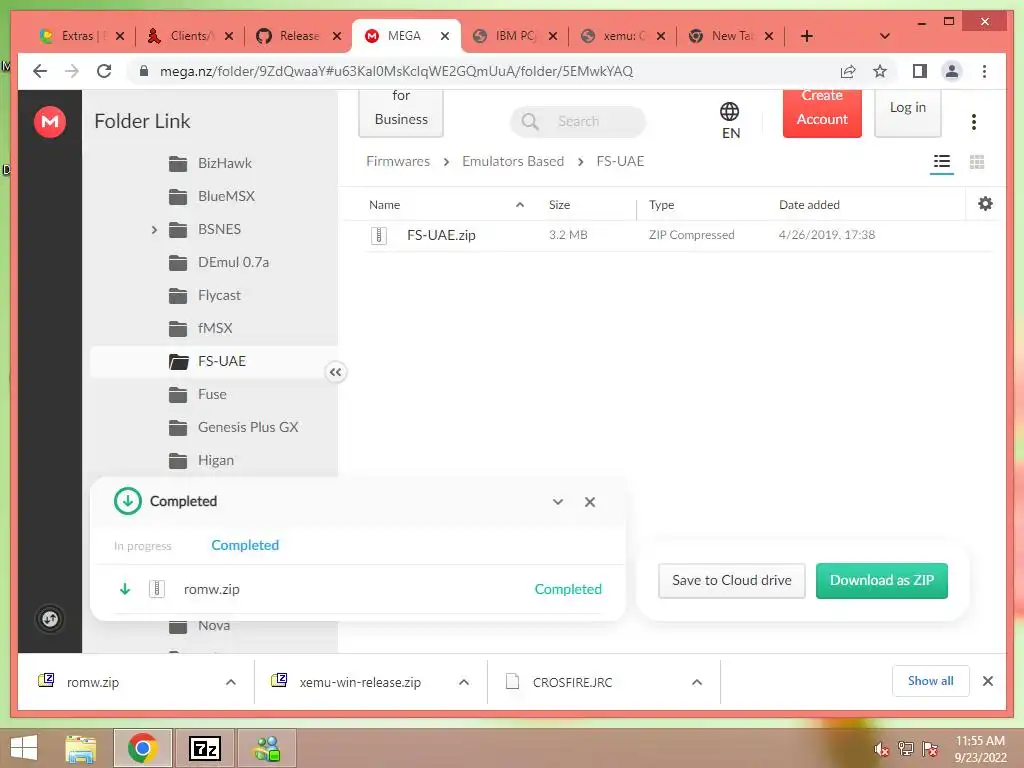This screenshot has height=768, width=1024.
Task: Open File Explorer from taskbar
Action: 81,748
